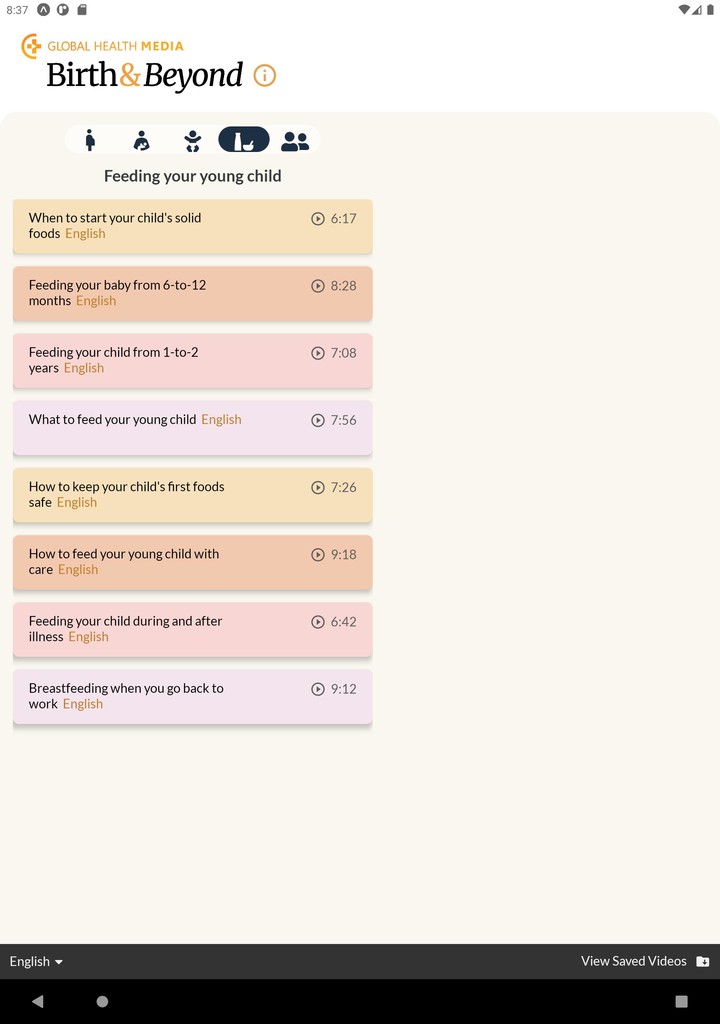Open the two-people group category icon
This screenshot has width=720, height=1024.
tap(295, 141)
